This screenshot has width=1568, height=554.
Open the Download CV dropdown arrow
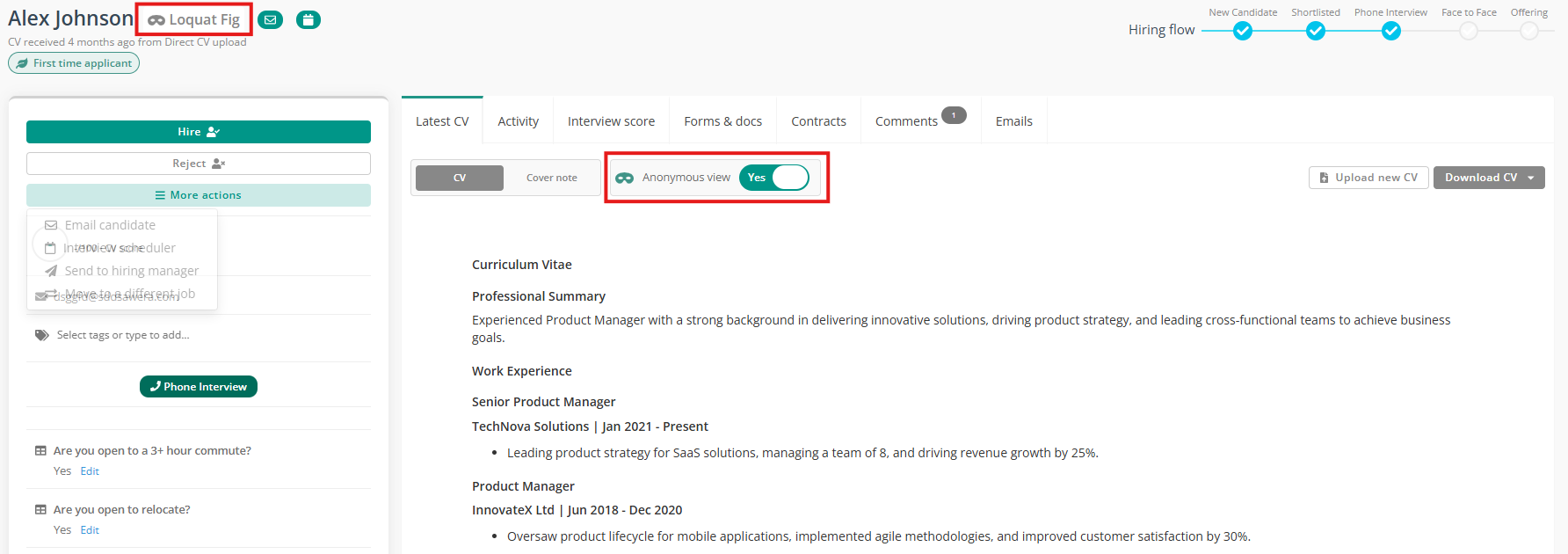pyautogui.click(x=1531, y=178)
